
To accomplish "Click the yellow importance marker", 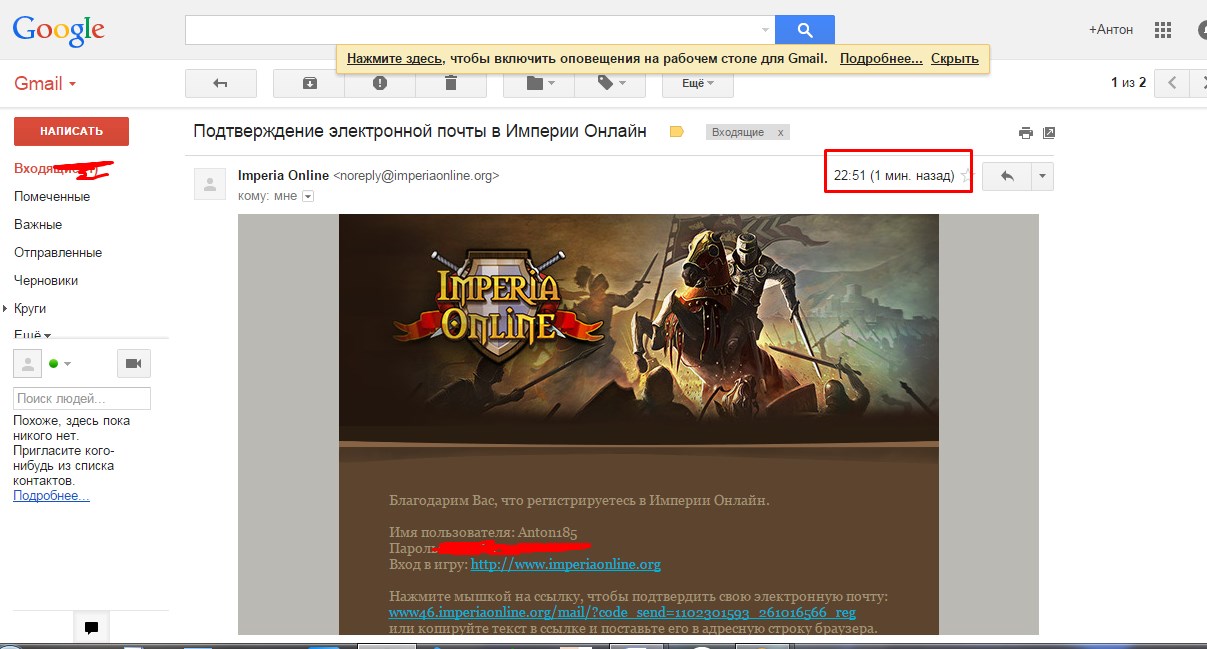I will pos(676,132).
